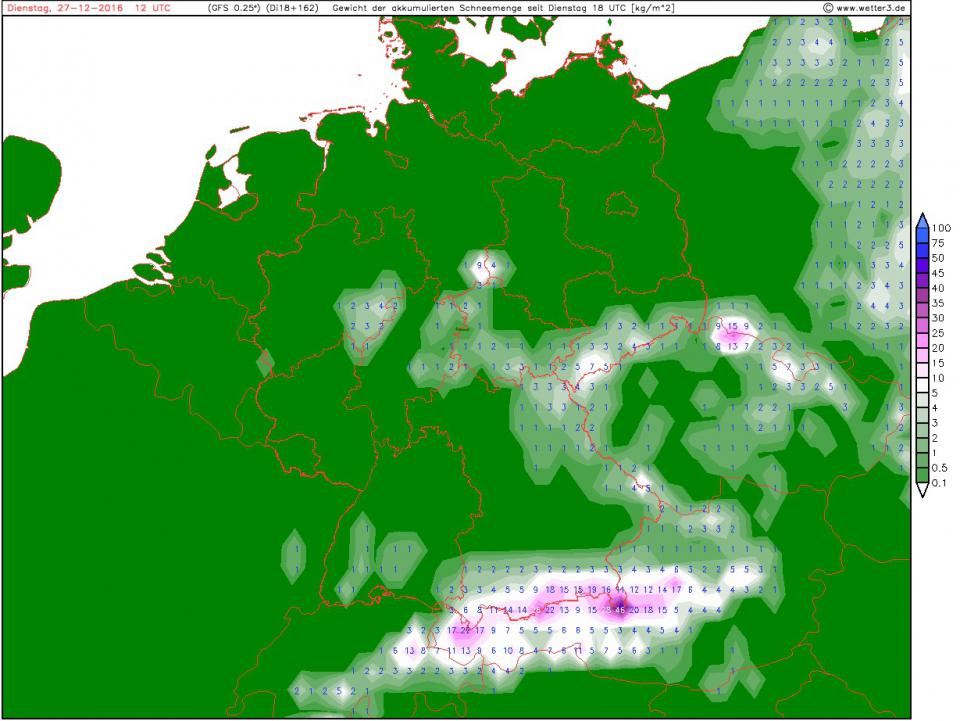Viewport: 960px width, 721px height.
Task: Click the 100 value on the legend
Action: pos(941,228)
